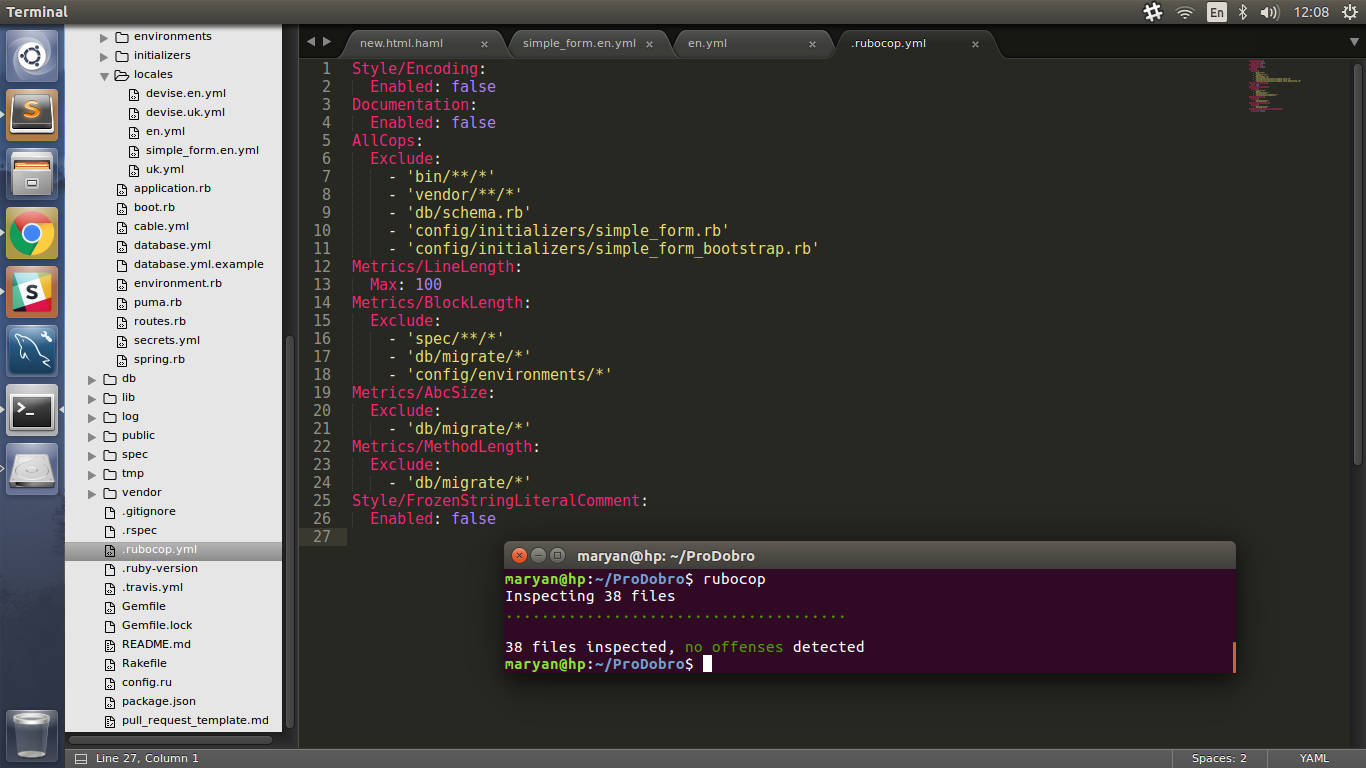The width and height of the screenshot is (1366, 768).
Task: Expand the initializers folder
Action: coord(104,56)
